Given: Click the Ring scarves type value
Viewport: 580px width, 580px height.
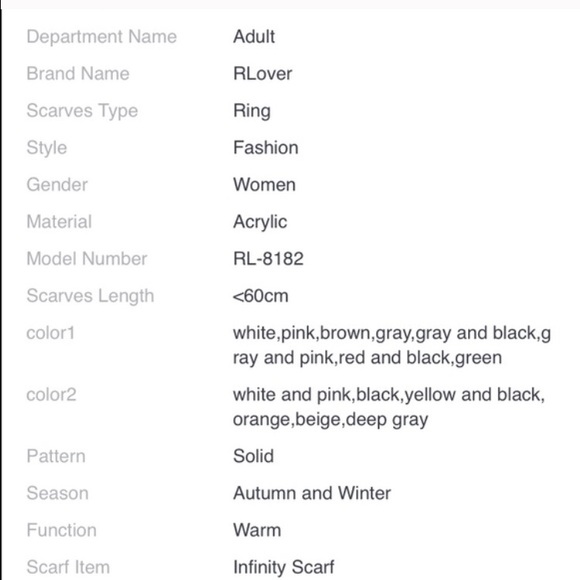Looking at the screenshot, I should (252, 111).
